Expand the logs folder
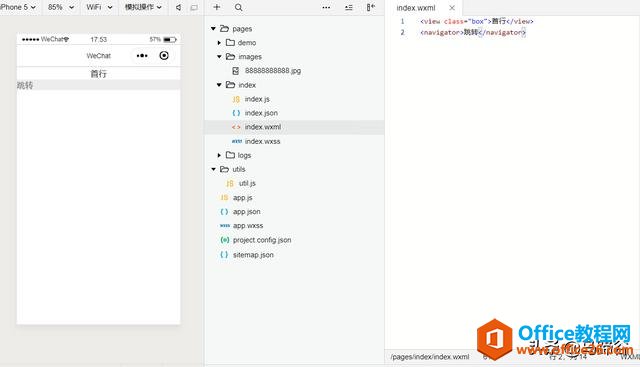Screen dimensions: 640x367 click(219, 155)
